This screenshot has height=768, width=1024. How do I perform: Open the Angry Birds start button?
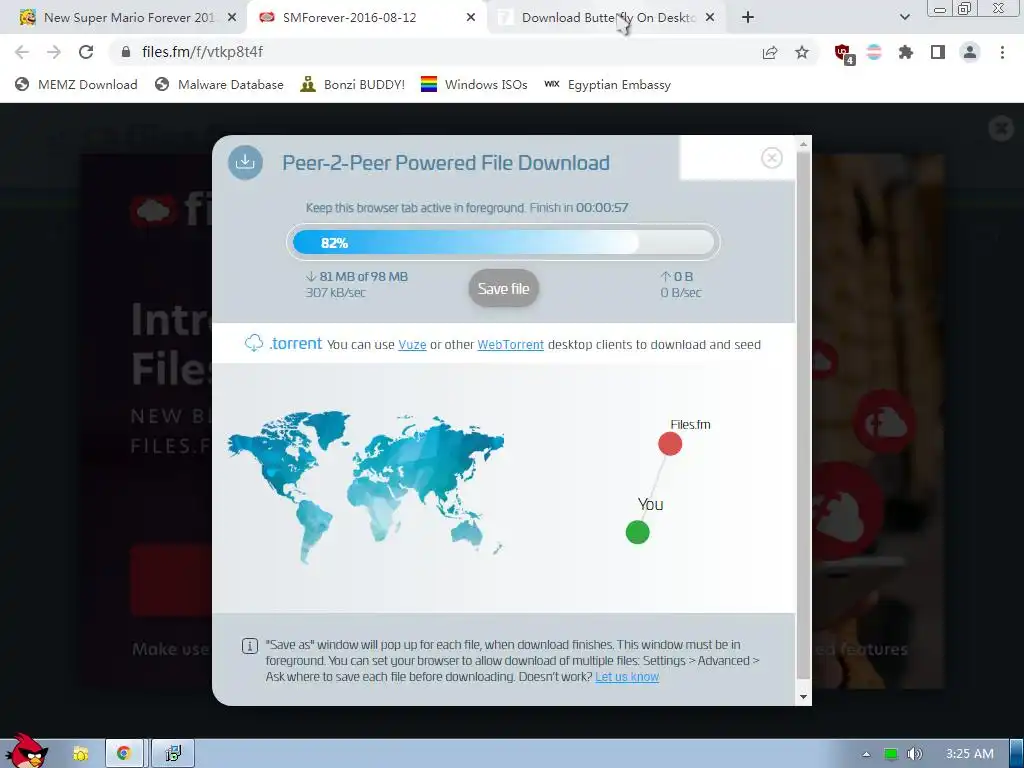[x=26, y=751]
